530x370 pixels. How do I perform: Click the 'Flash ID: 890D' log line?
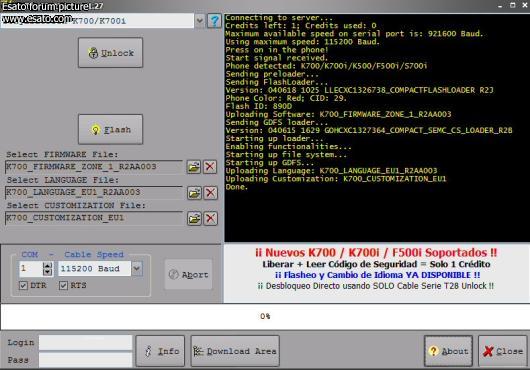coord(259,106)
